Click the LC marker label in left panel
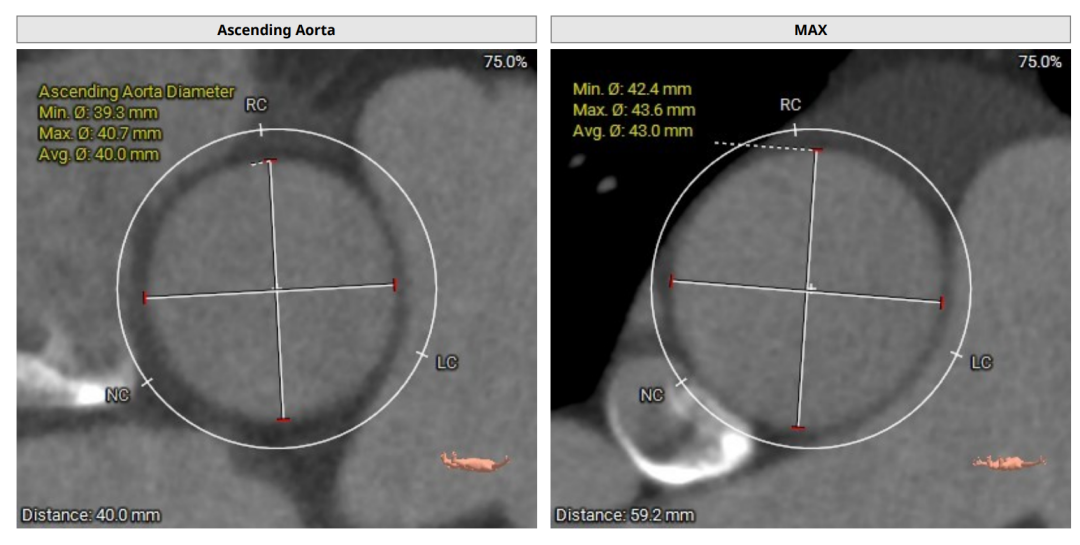Screen dimensions: 1080x545 (x=446, y=362)
